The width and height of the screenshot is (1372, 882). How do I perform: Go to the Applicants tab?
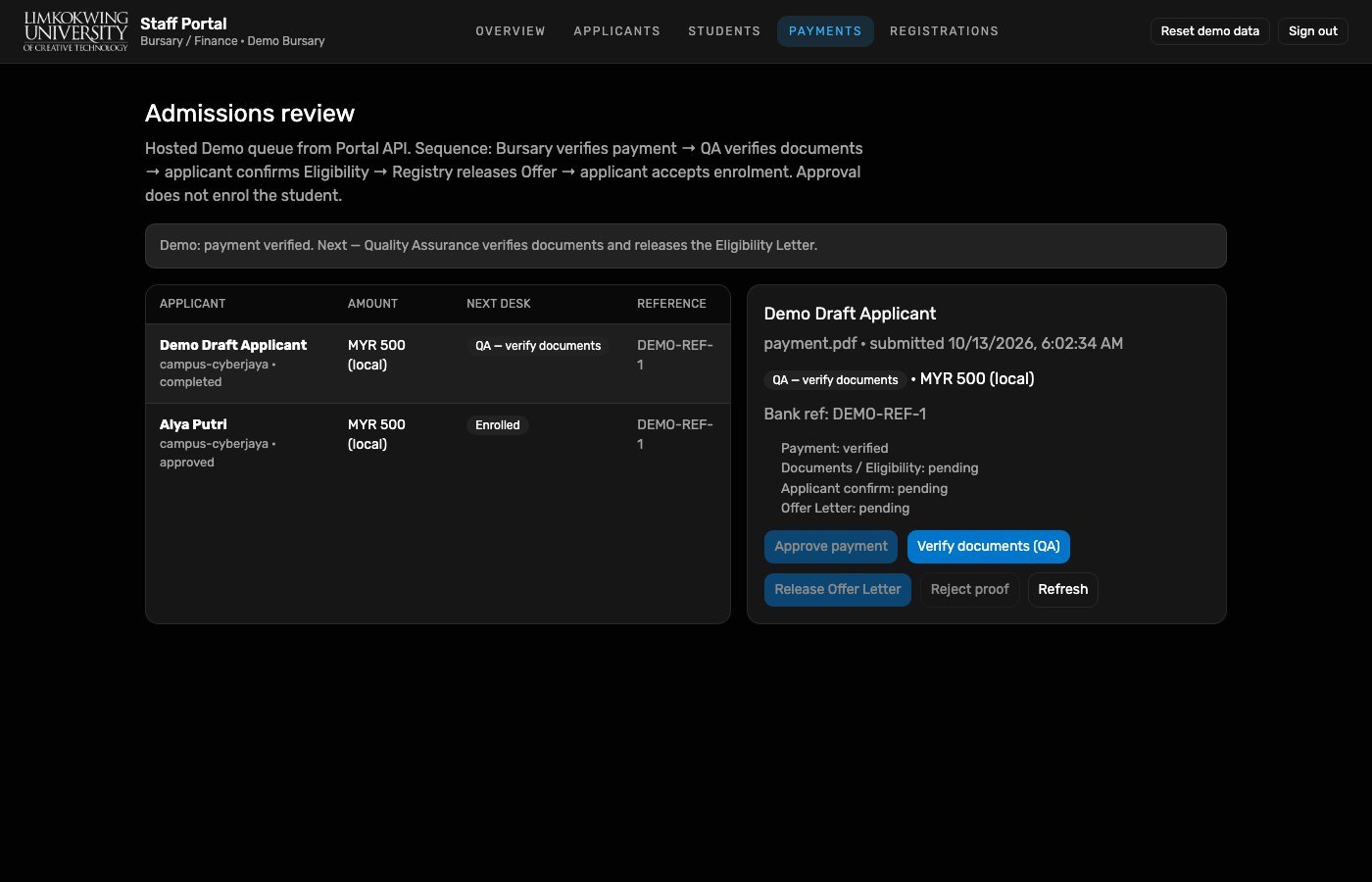[617, 31]
